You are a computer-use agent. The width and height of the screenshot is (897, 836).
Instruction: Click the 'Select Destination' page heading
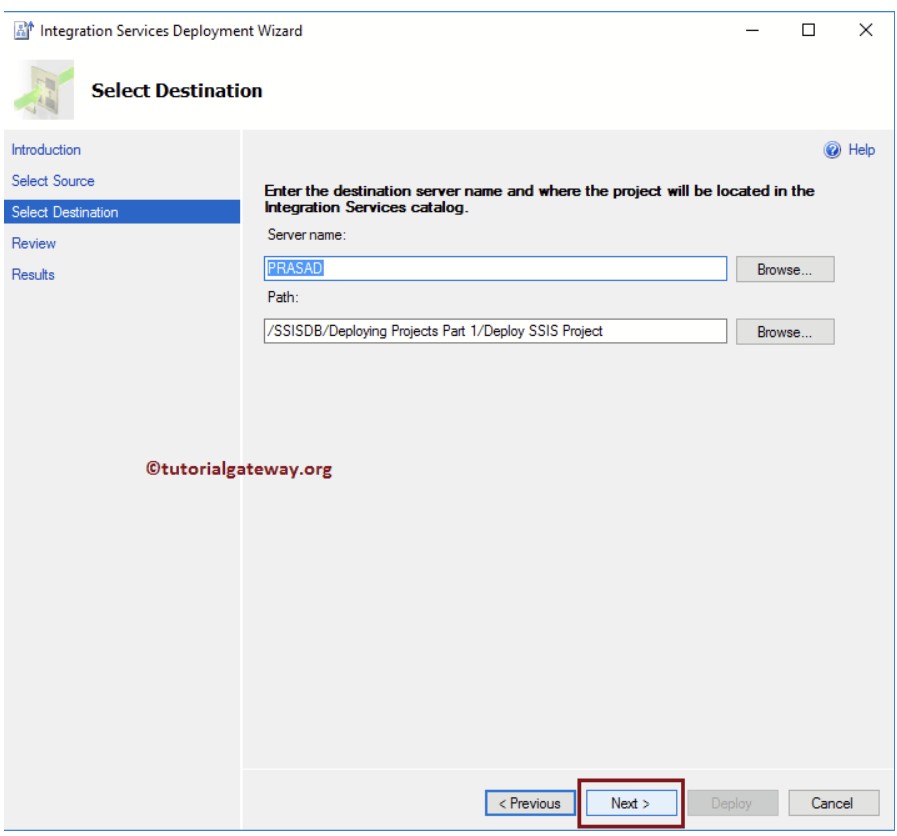177,90
